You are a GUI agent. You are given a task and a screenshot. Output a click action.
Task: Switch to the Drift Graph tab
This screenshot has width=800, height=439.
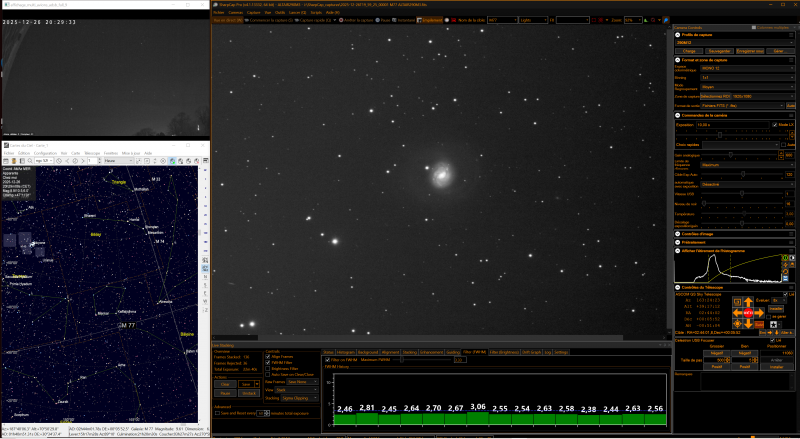click(532, 352)
